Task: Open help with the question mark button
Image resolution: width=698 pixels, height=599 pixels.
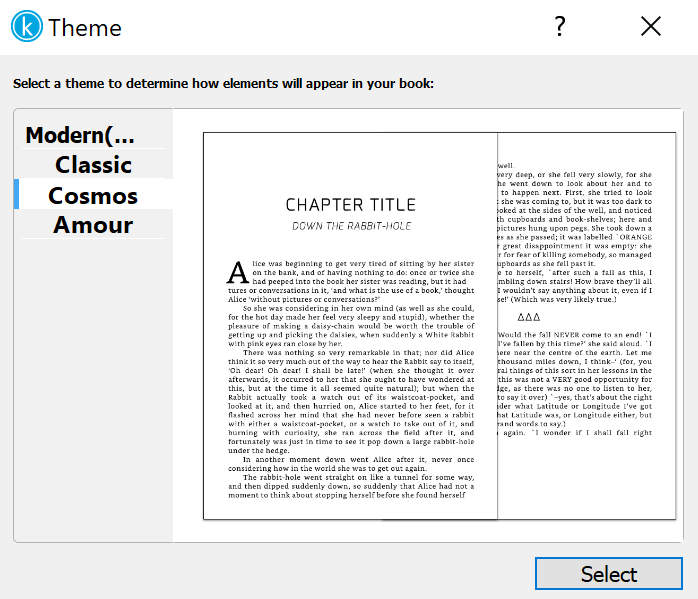Action: 560,26
